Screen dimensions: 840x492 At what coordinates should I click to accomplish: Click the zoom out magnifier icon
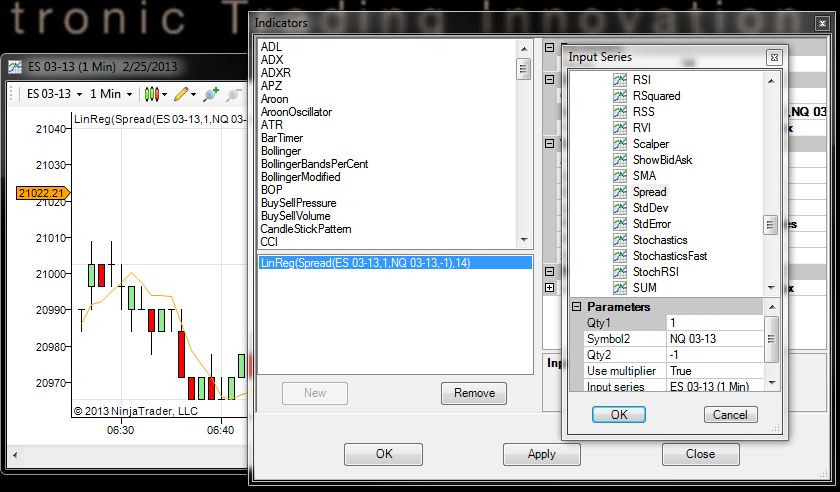[x=233, y=95]
